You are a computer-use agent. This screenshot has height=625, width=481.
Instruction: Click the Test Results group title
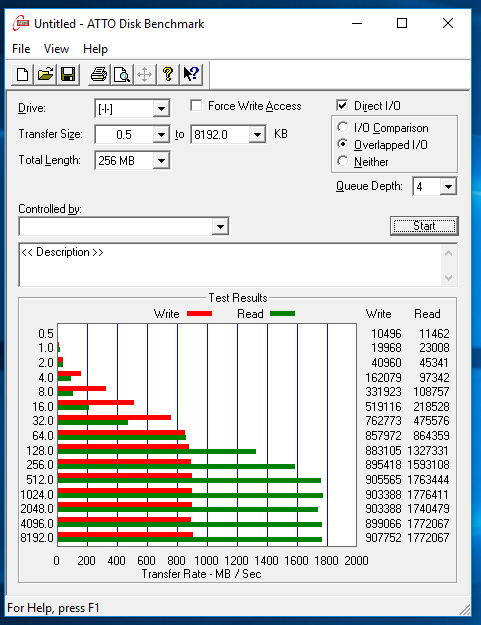238,298
